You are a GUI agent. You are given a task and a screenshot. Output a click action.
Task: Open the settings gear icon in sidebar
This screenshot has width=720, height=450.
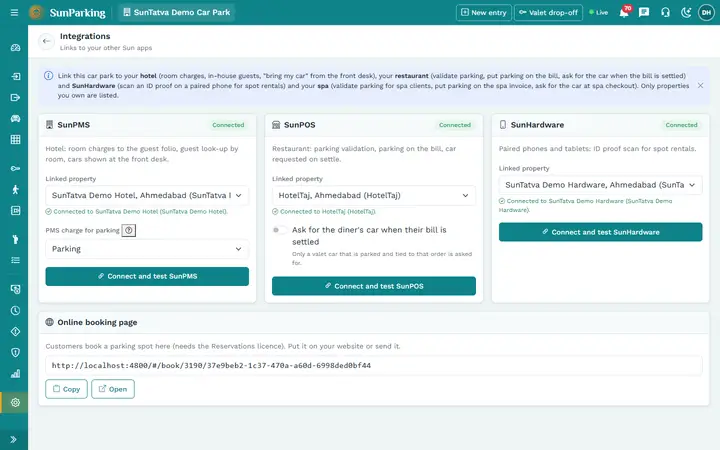point(15,403)
